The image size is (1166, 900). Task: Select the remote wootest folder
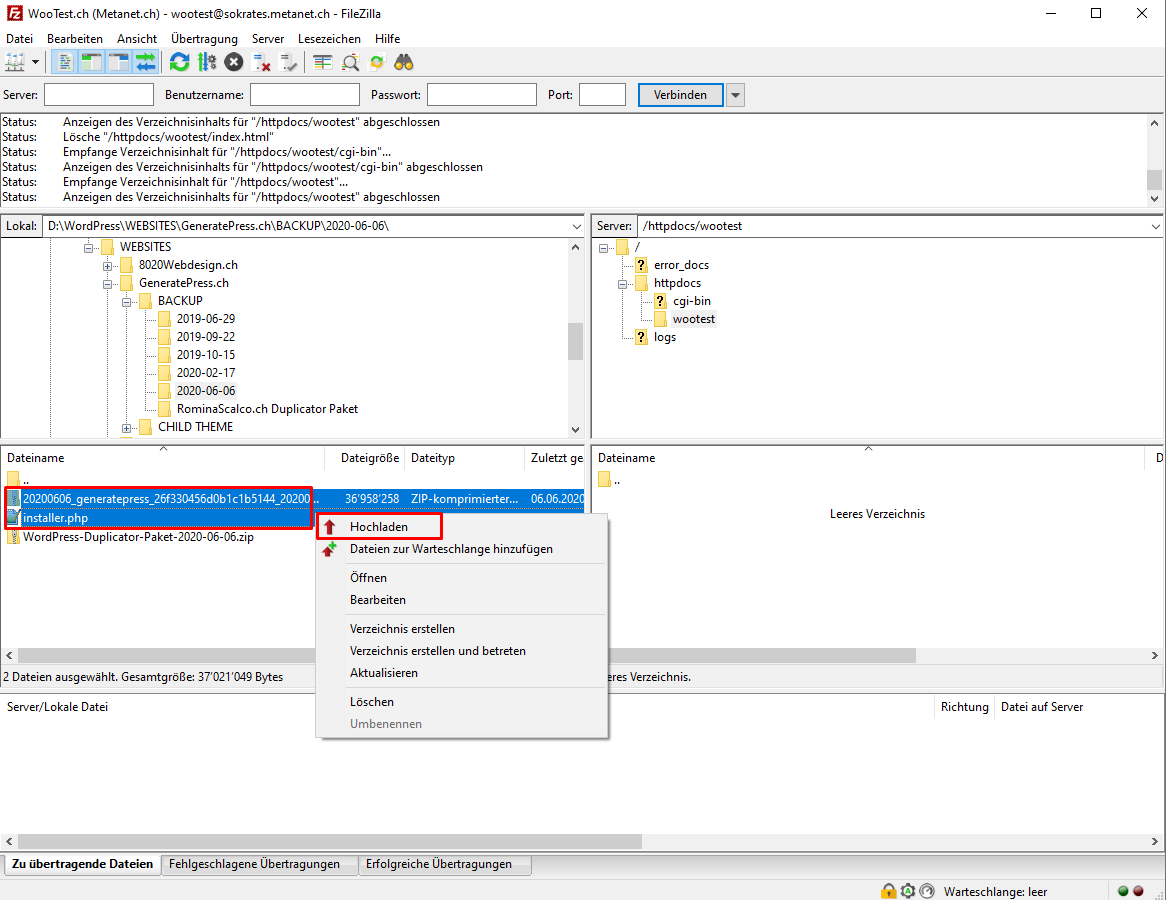694,319
